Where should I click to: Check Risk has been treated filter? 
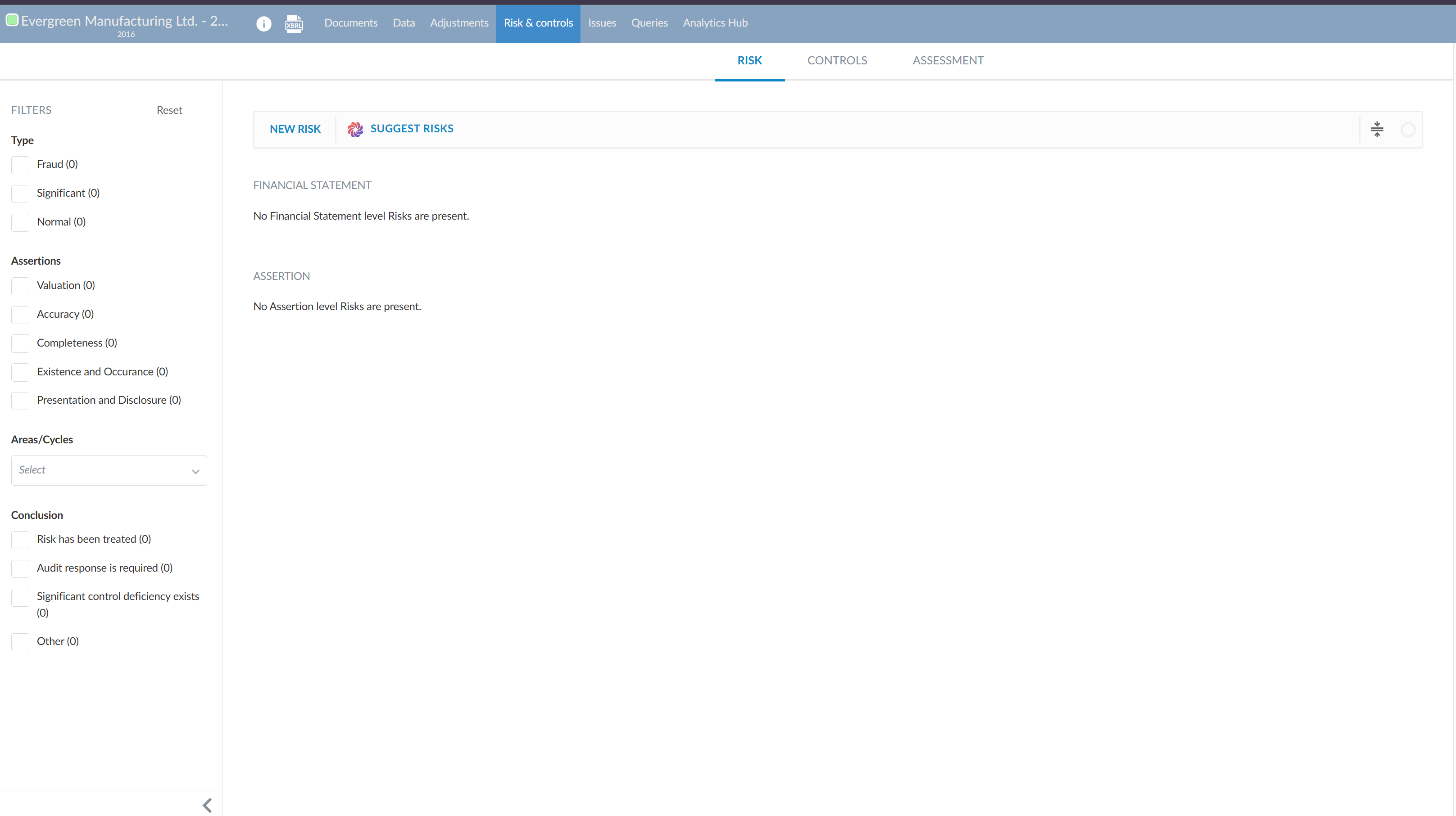pos(20,540)
